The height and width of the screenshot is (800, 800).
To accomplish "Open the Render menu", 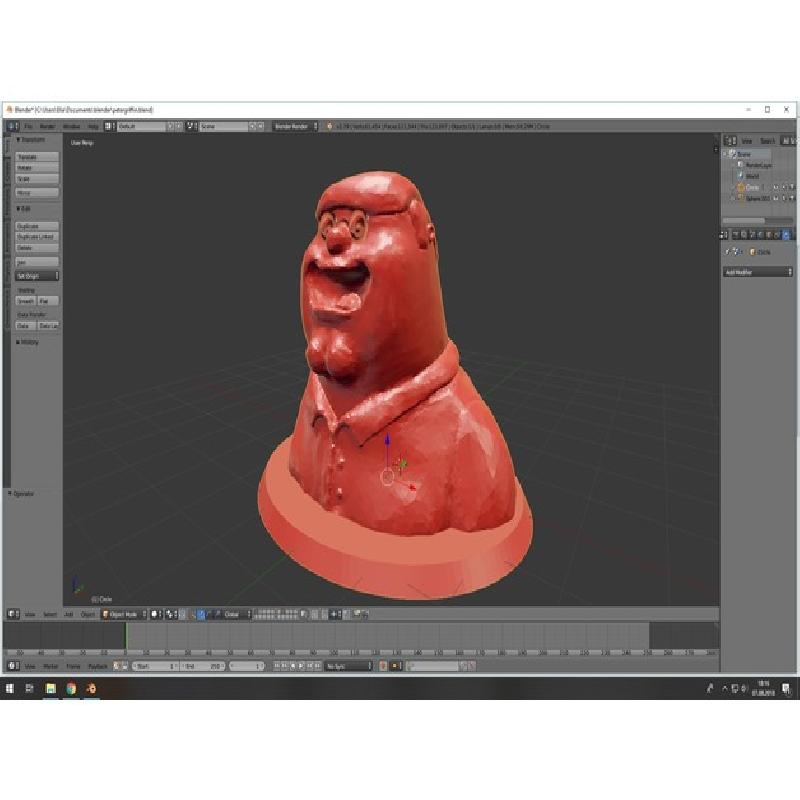I will tap(47, 126).
